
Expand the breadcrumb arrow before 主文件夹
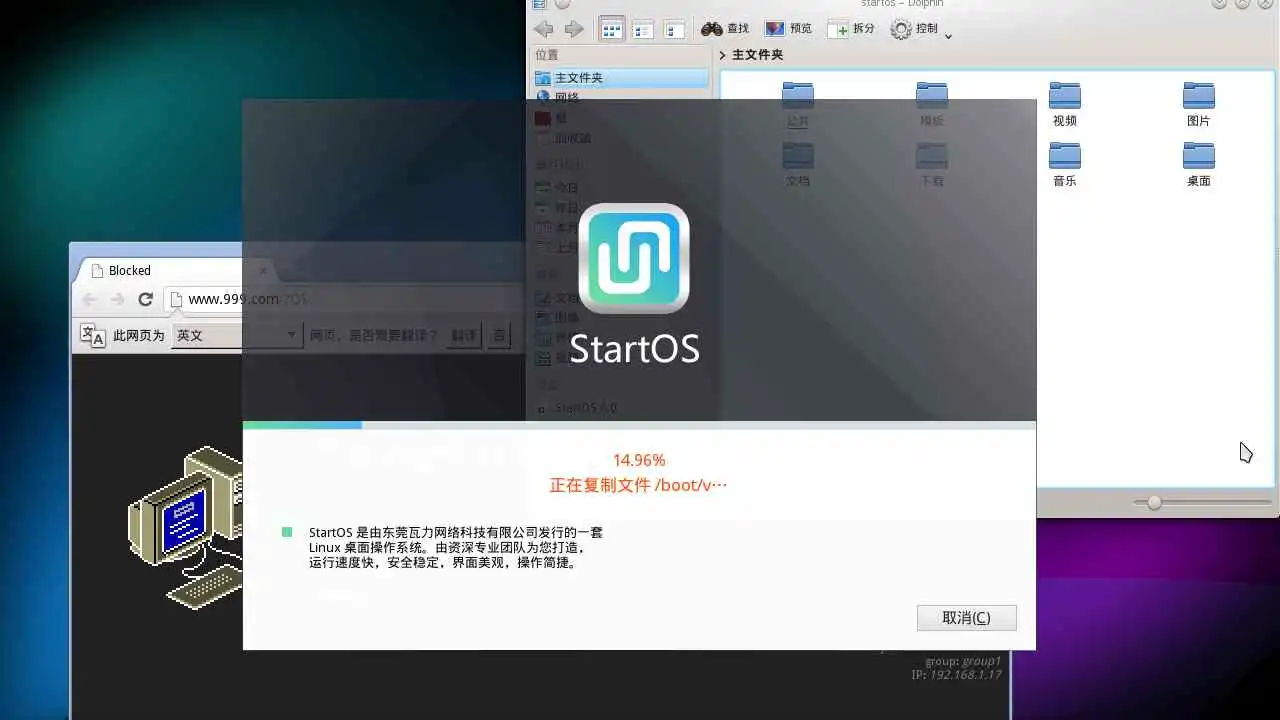pyautogui.click(x=723, y=55)
